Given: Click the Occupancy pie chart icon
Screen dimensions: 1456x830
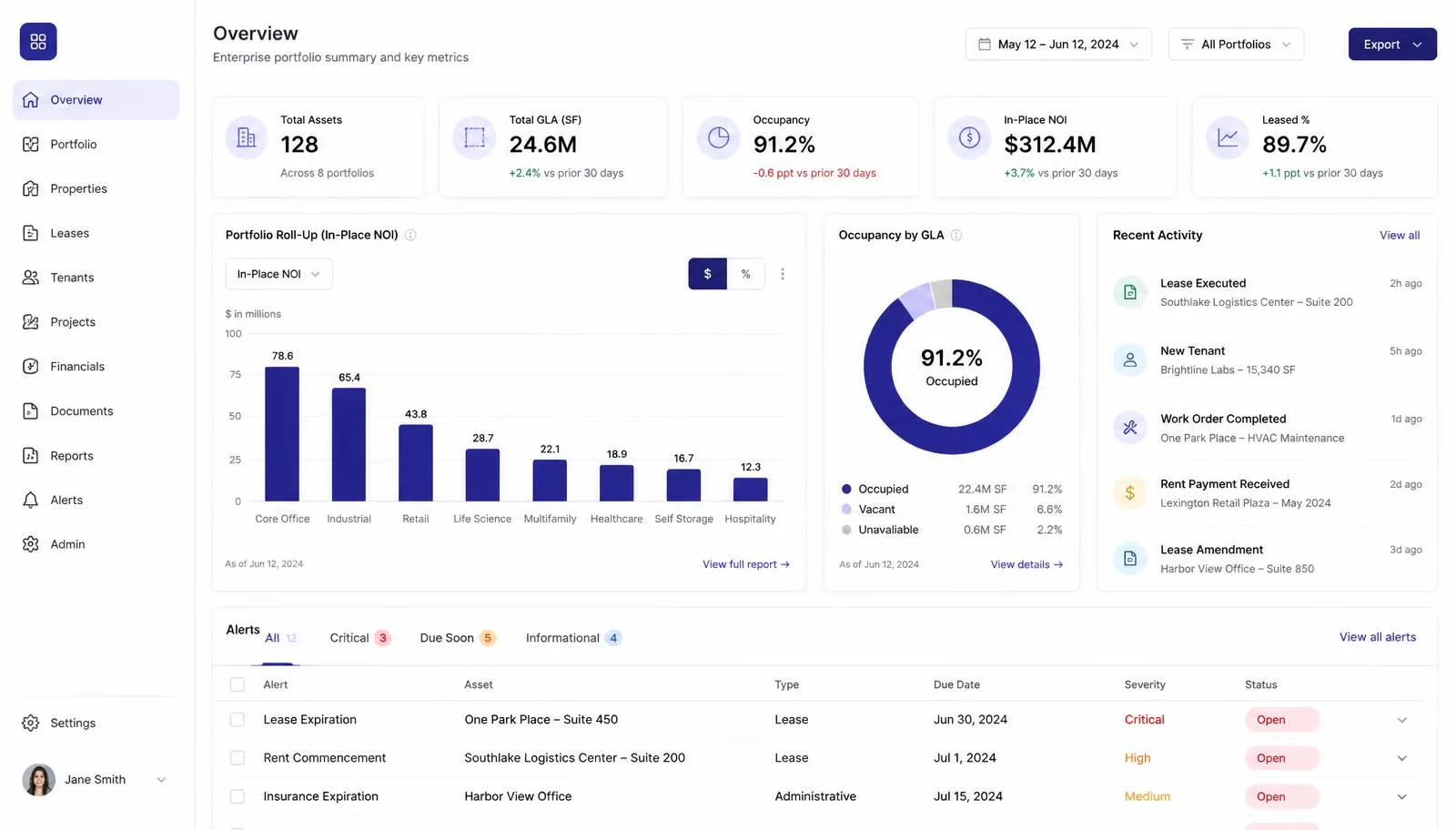Looking at the screenshot, I should click(719, 138).
